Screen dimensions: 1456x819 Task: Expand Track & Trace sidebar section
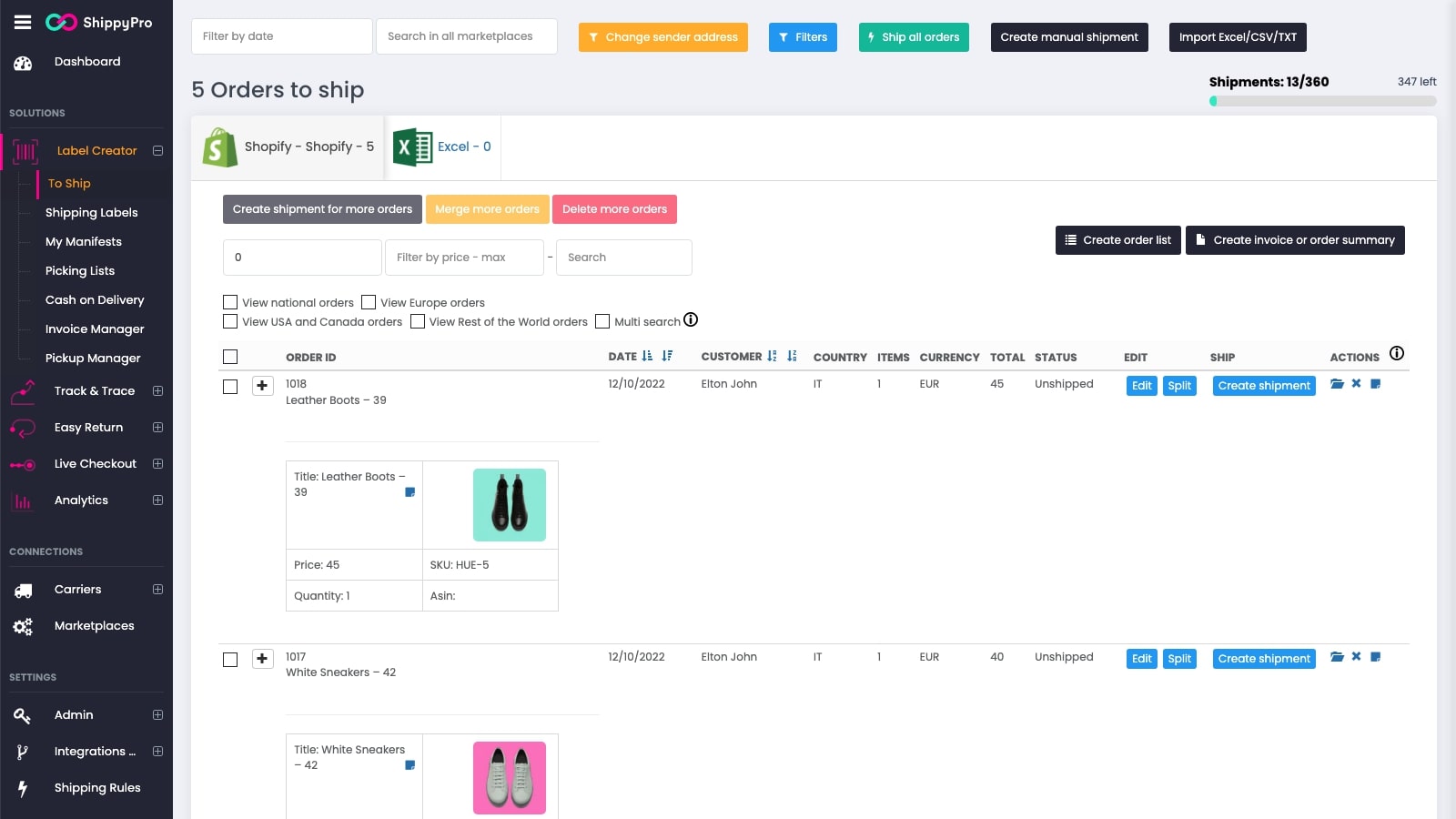(157, 391)
